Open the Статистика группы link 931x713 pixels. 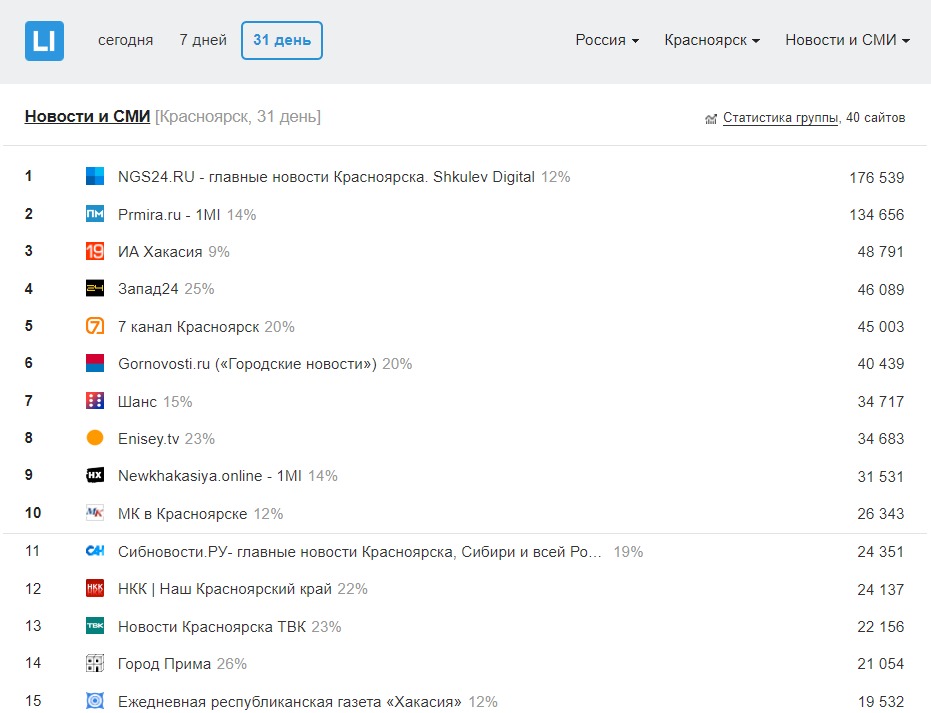click(780, 118)
